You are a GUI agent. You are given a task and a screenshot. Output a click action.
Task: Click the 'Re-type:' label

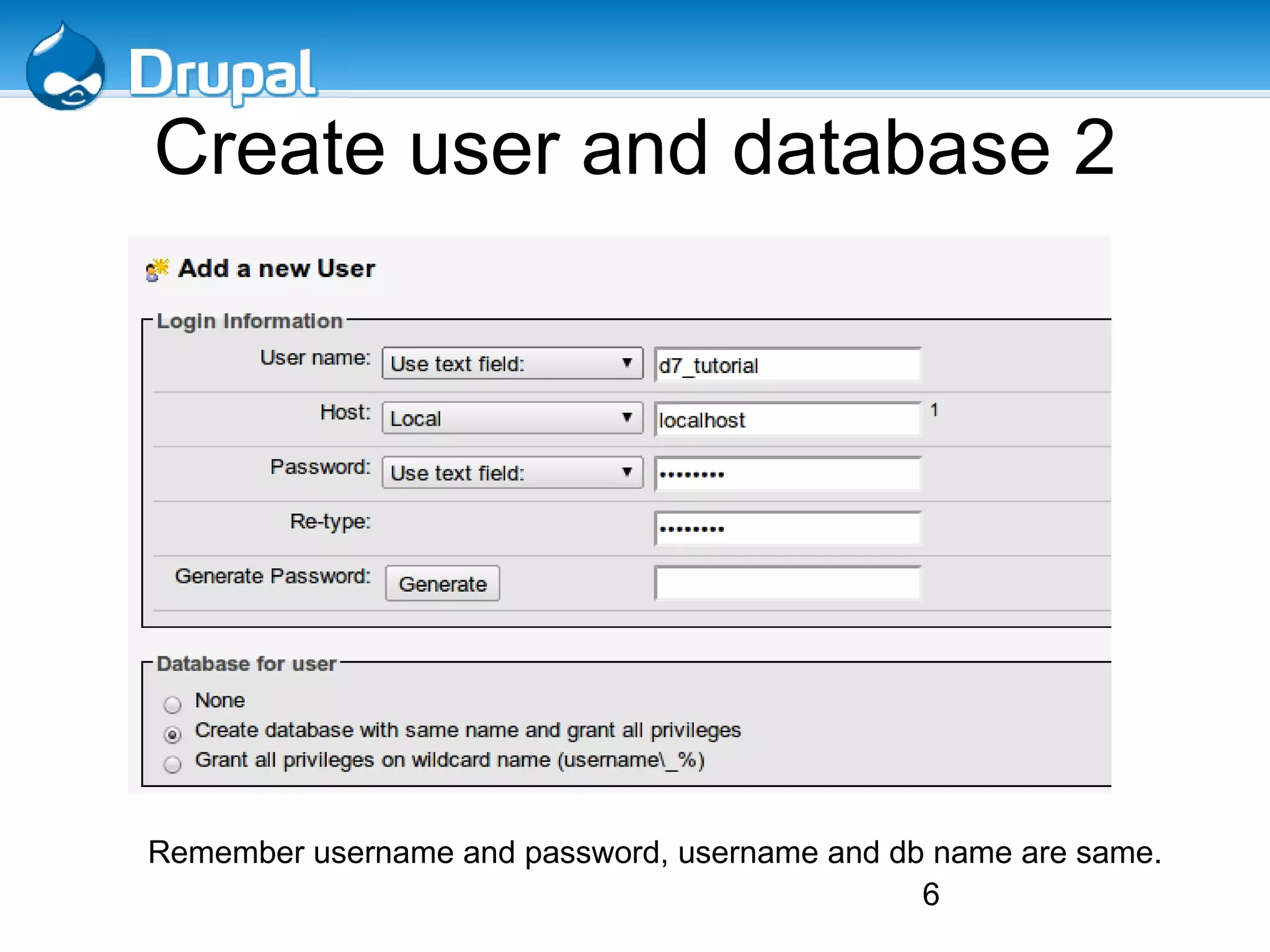pos(330,522)
